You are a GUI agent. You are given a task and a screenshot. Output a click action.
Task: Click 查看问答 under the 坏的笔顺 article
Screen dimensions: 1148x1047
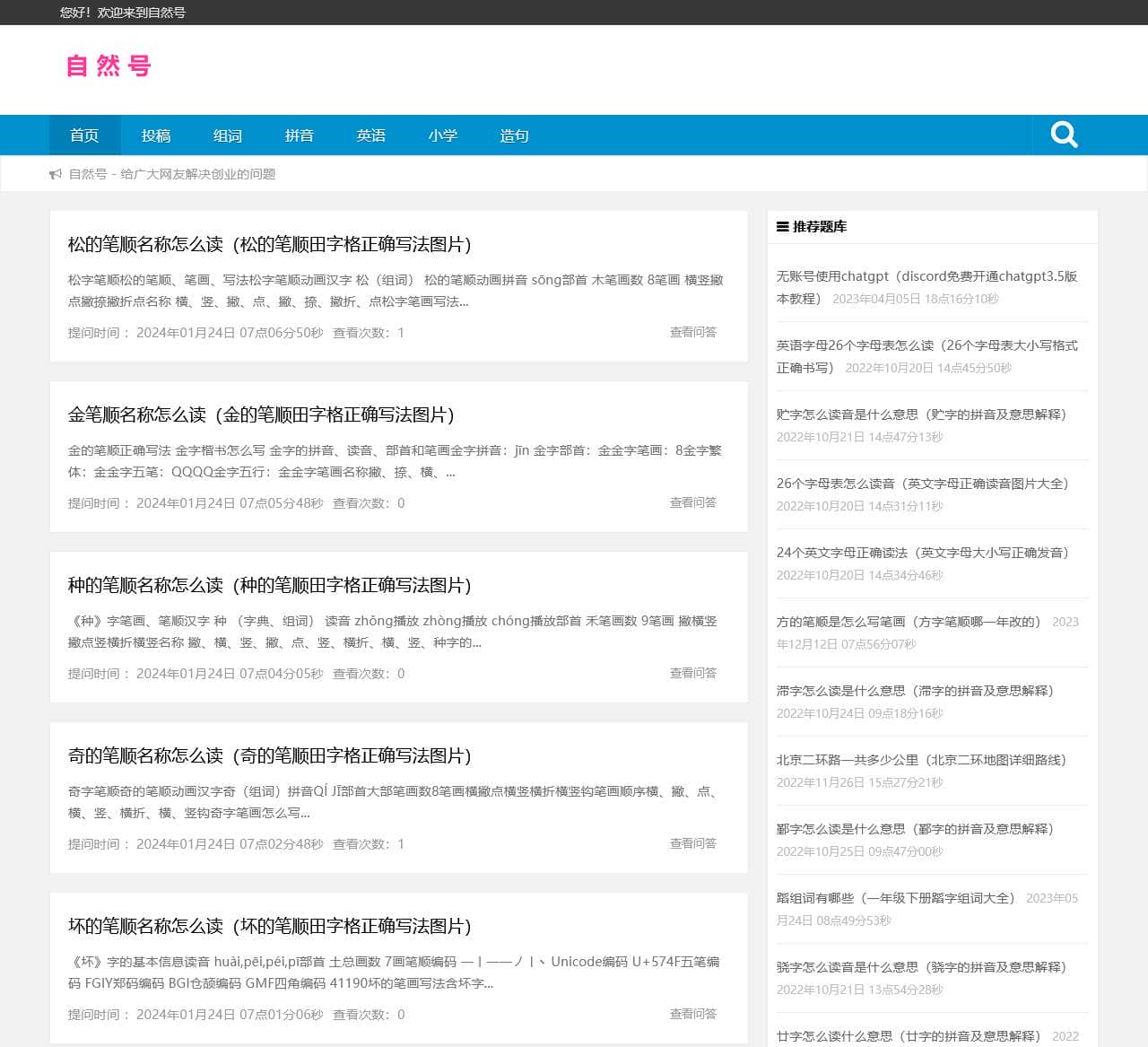(691, 1014)
